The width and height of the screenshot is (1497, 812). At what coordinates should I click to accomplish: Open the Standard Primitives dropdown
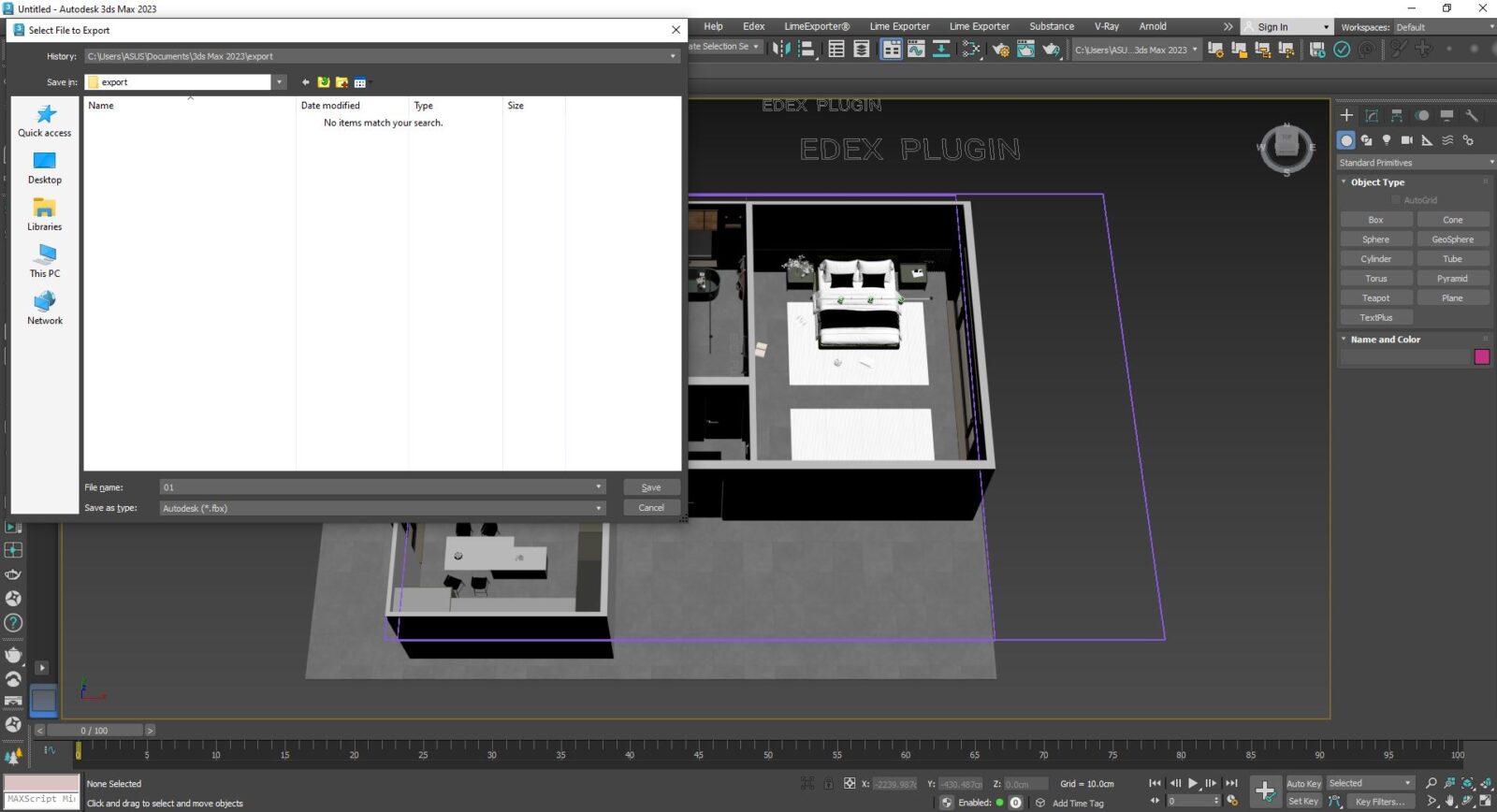click(1416, 163)
